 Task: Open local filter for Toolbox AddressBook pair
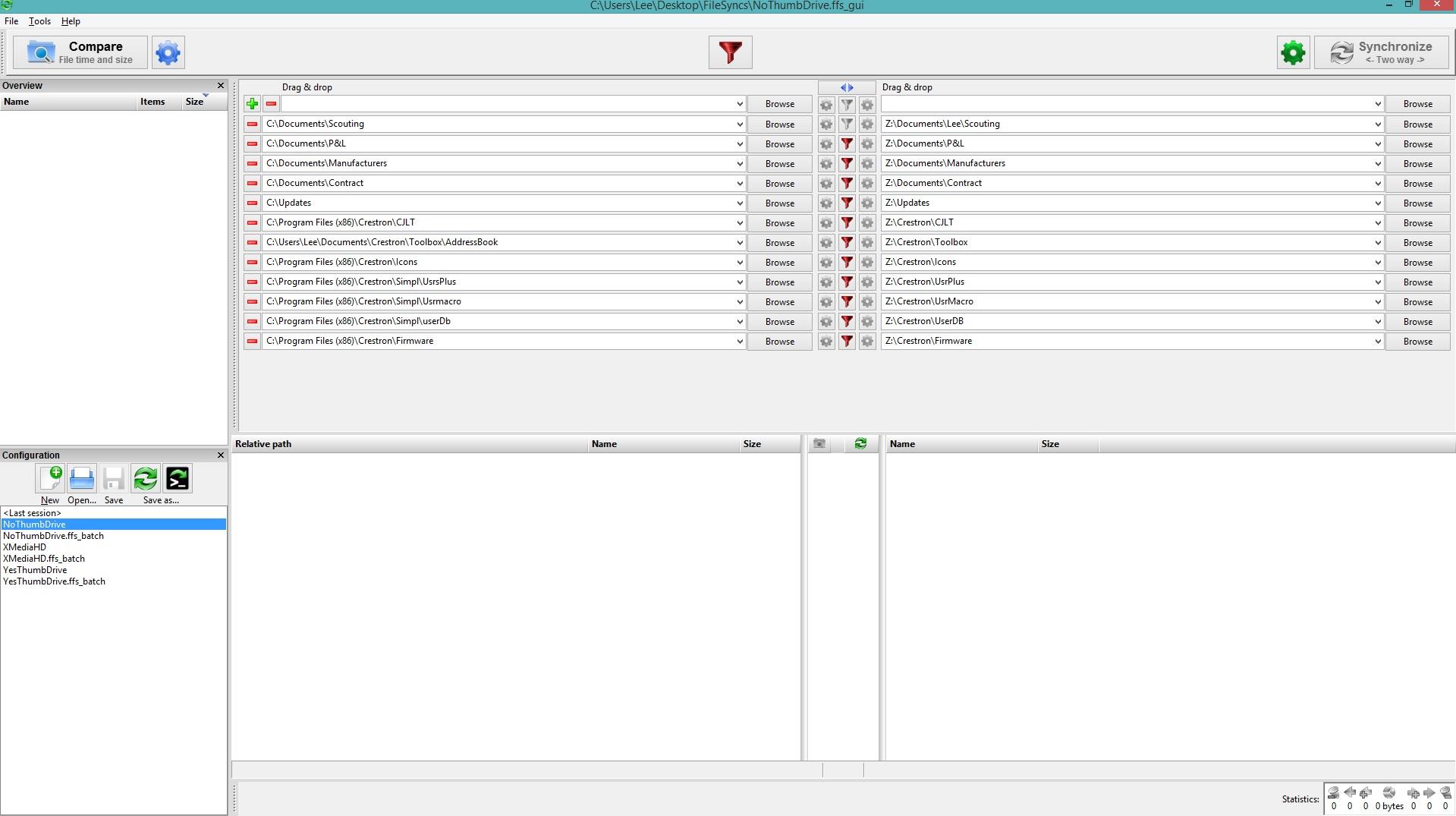847,242
